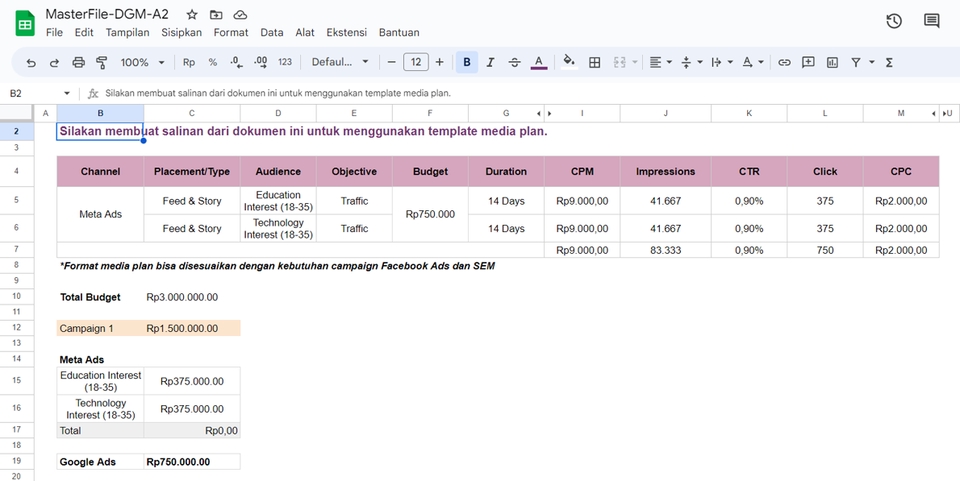The height and width of the screenshot is (481, 960).
Task: Open the text color picker
Action: [x=539, y=62]
